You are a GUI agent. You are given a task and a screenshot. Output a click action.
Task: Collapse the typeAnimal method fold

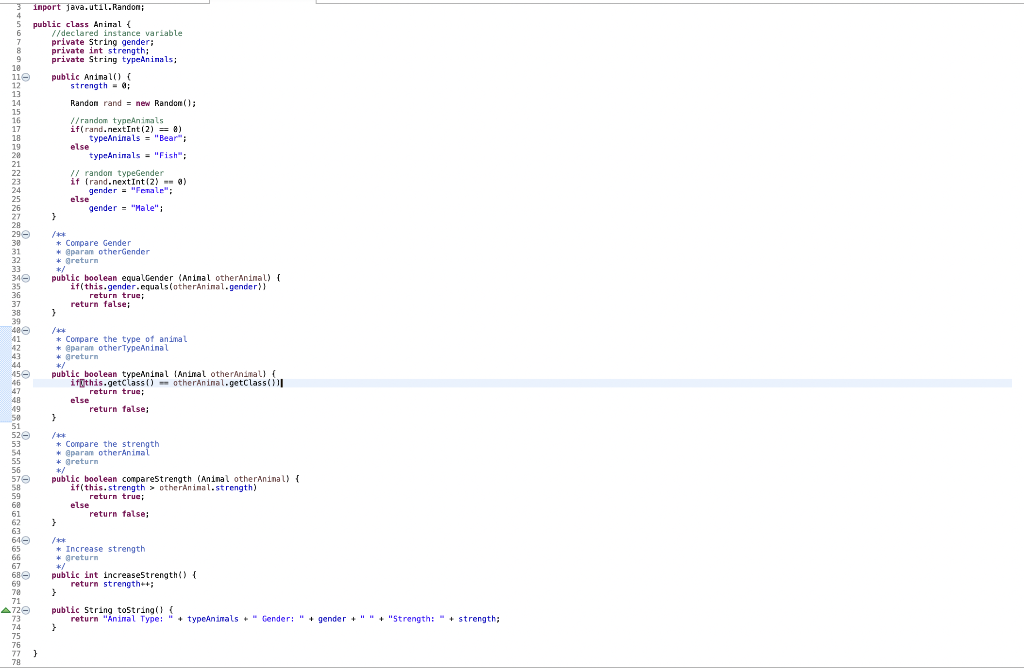click(24, 374)
